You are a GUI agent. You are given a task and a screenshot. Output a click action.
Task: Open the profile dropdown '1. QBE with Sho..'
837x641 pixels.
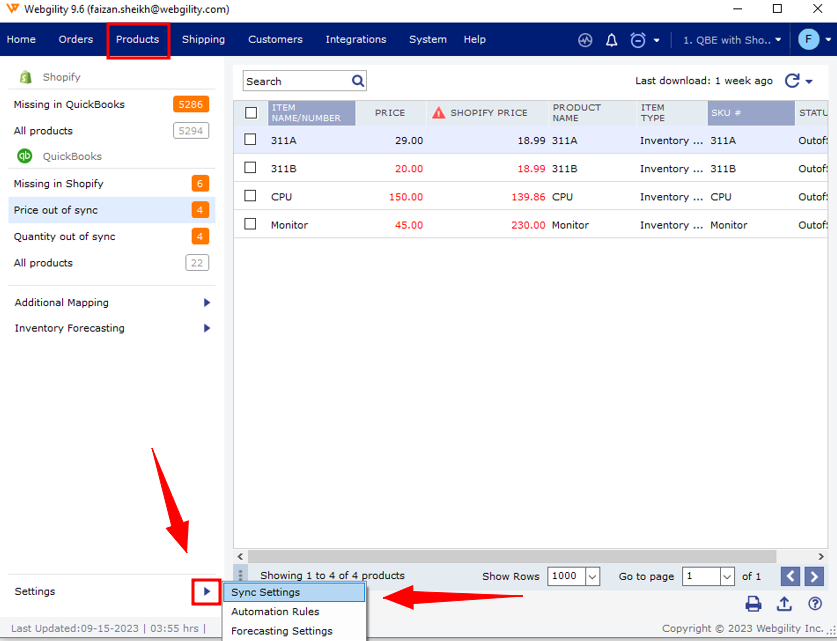pyautogui.click(x=732, y=40)
